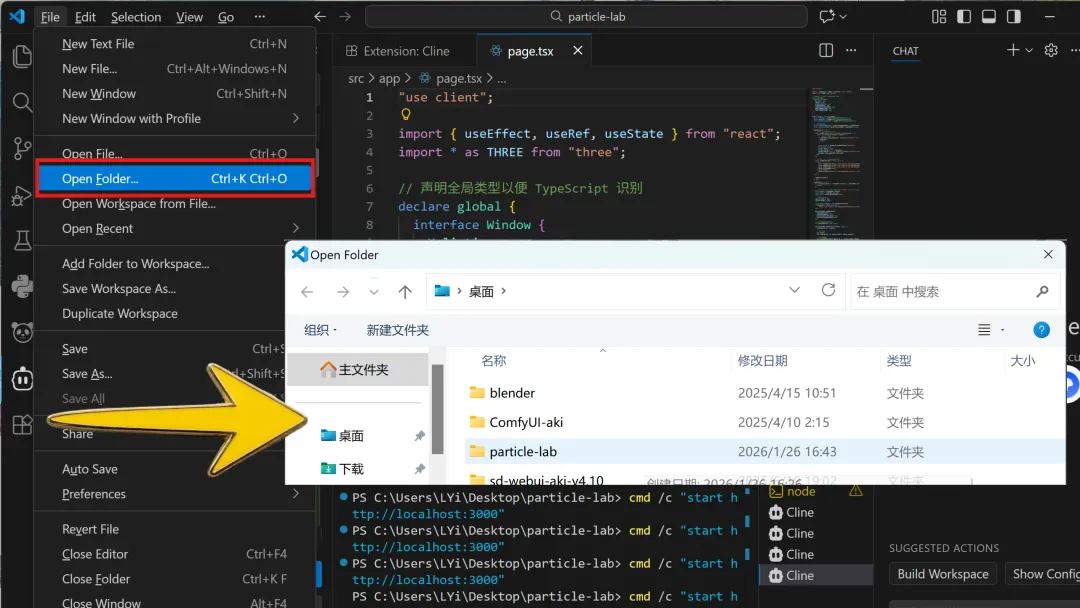Open the Testing flask view

[22, 240]
